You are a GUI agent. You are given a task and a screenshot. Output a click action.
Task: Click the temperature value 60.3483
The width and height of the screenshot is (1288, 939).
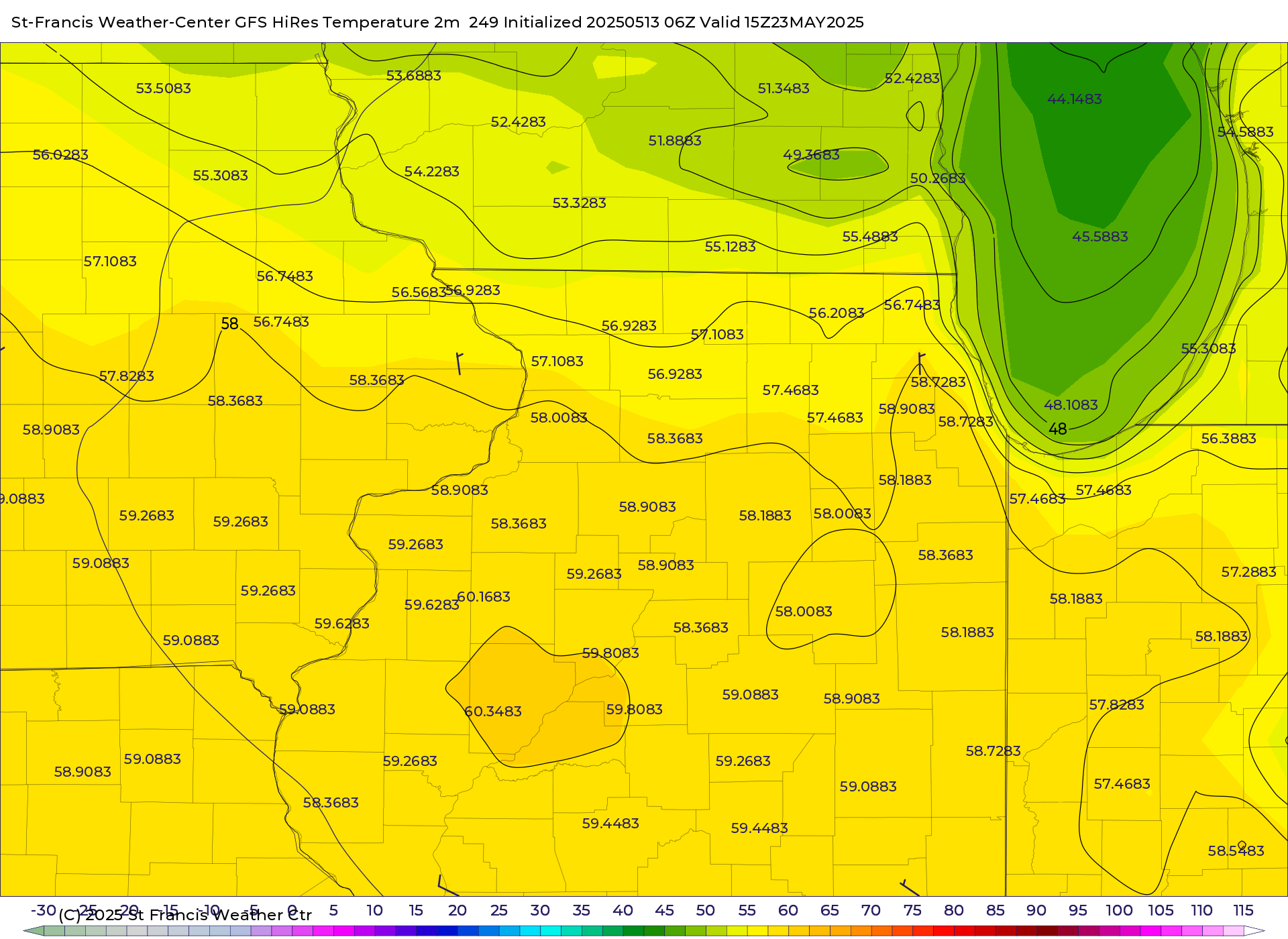(x=492, y=712)
